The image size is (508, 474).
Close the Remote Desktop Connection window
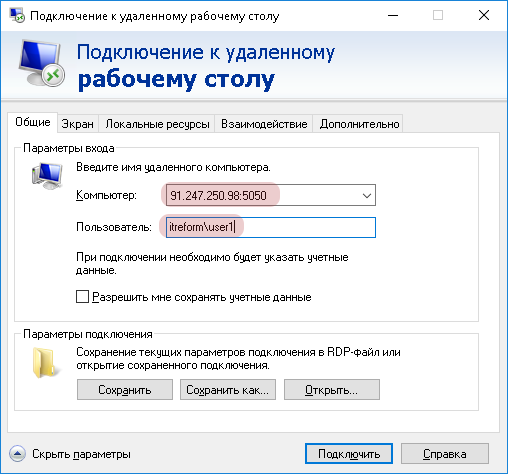pyautogui.click(x=484, y=15)
